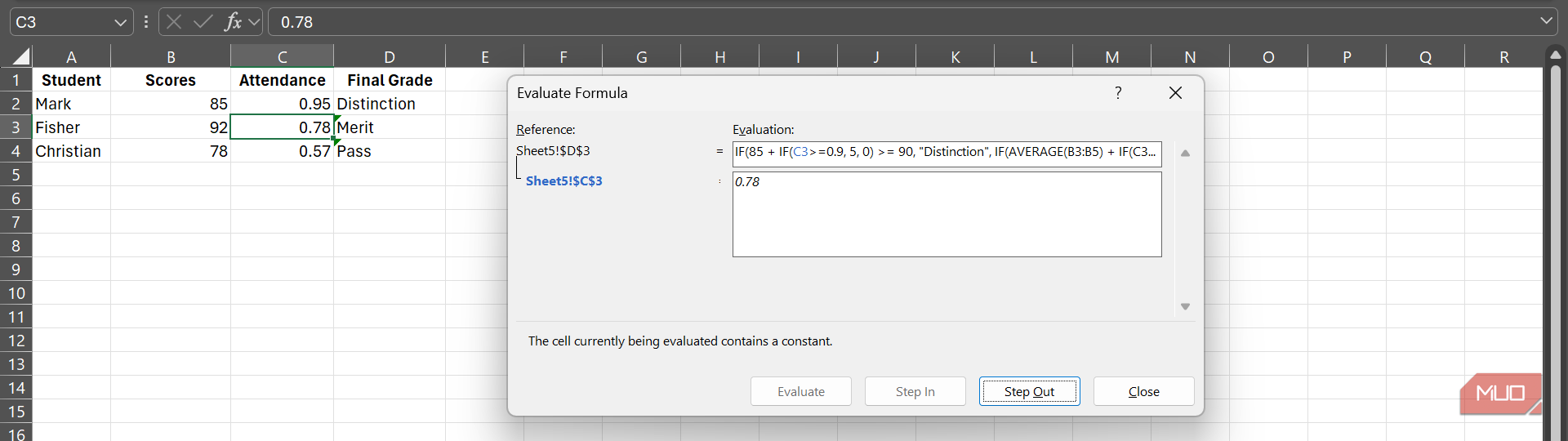Select the Sheet5!$D$3 reference entry
Image resolution: width=1568 pixels, height=441 pixels.
tap(553, 150)
